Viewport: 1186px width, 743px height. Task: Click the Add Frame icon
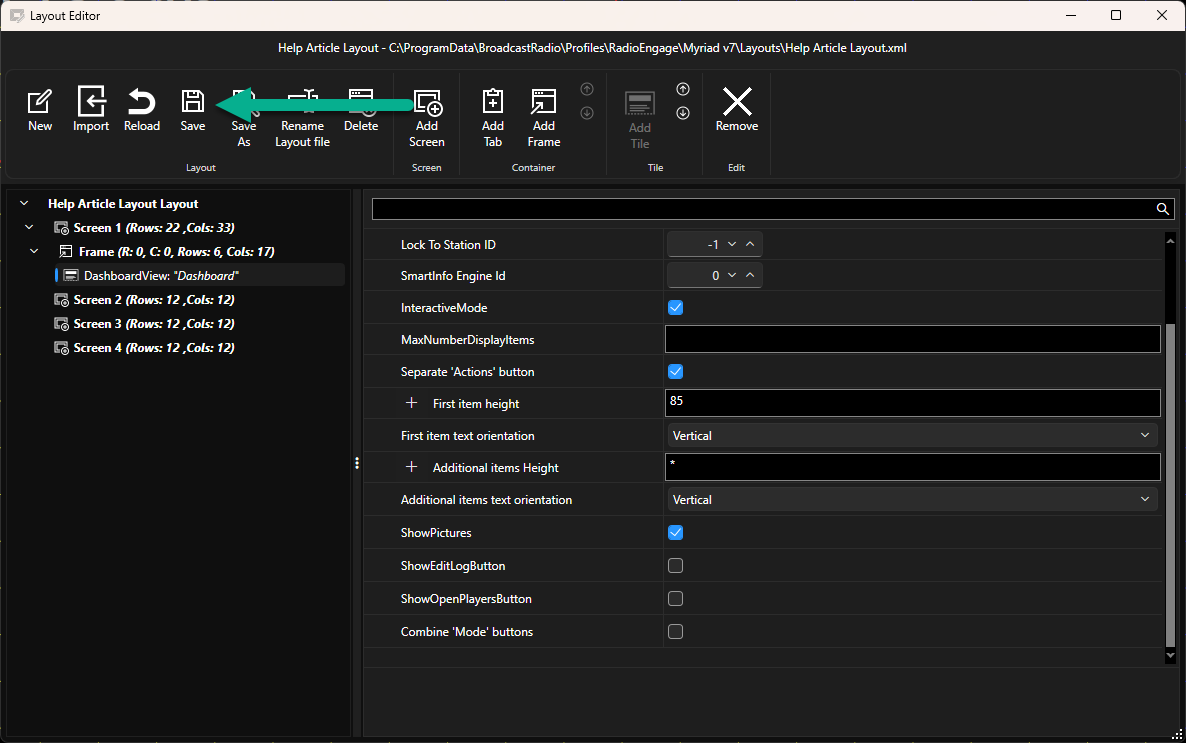(544, 101)
